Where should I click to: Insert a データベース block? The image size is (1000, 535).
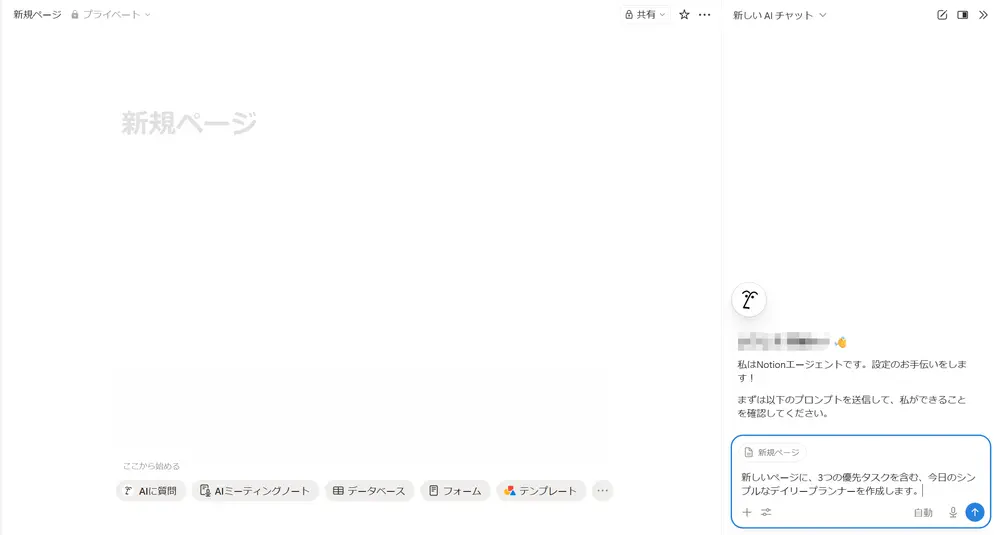tap(369, 490)
